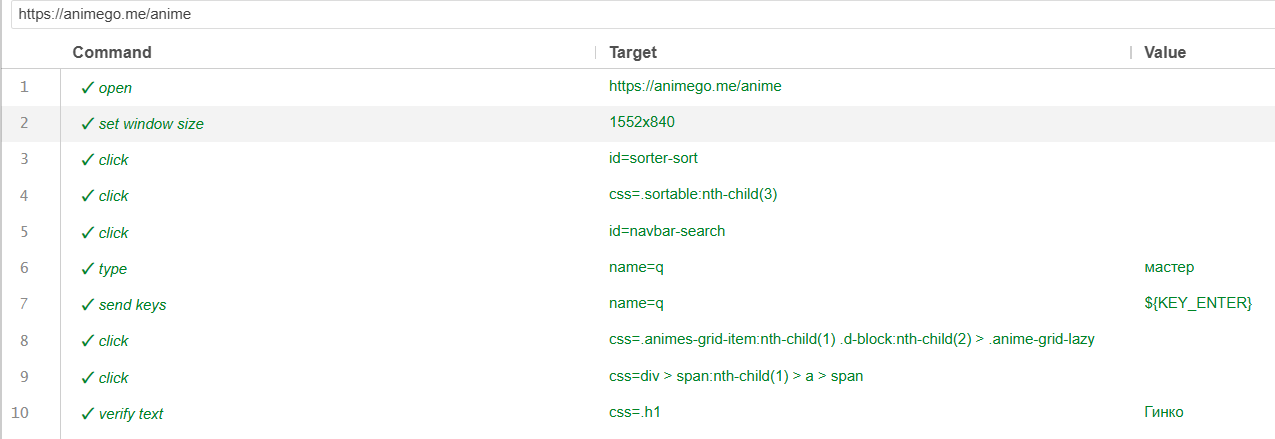Click the row 9 span target cell
Viewport: 1275px width, 439px height.
point(736,377)
